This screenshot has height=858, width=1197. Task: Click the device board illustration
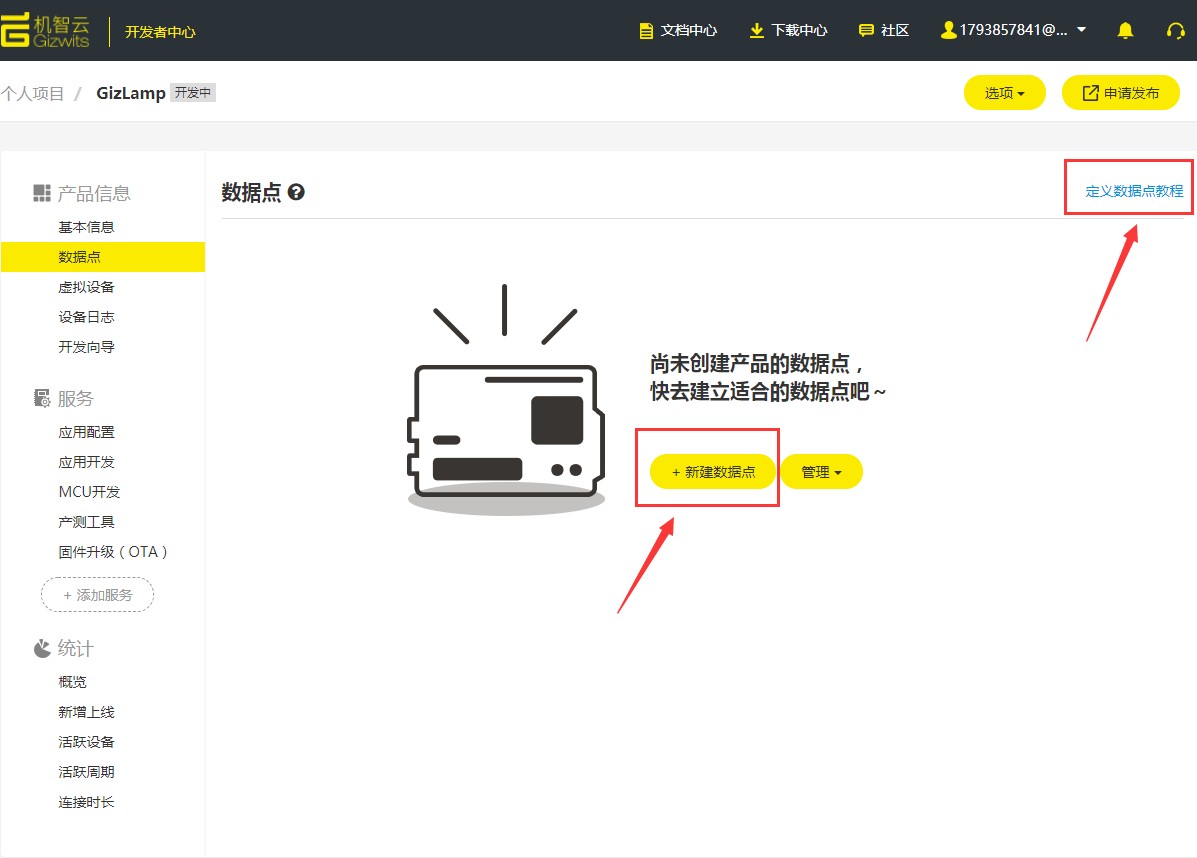pyautogui.click(x=505, y=430)
